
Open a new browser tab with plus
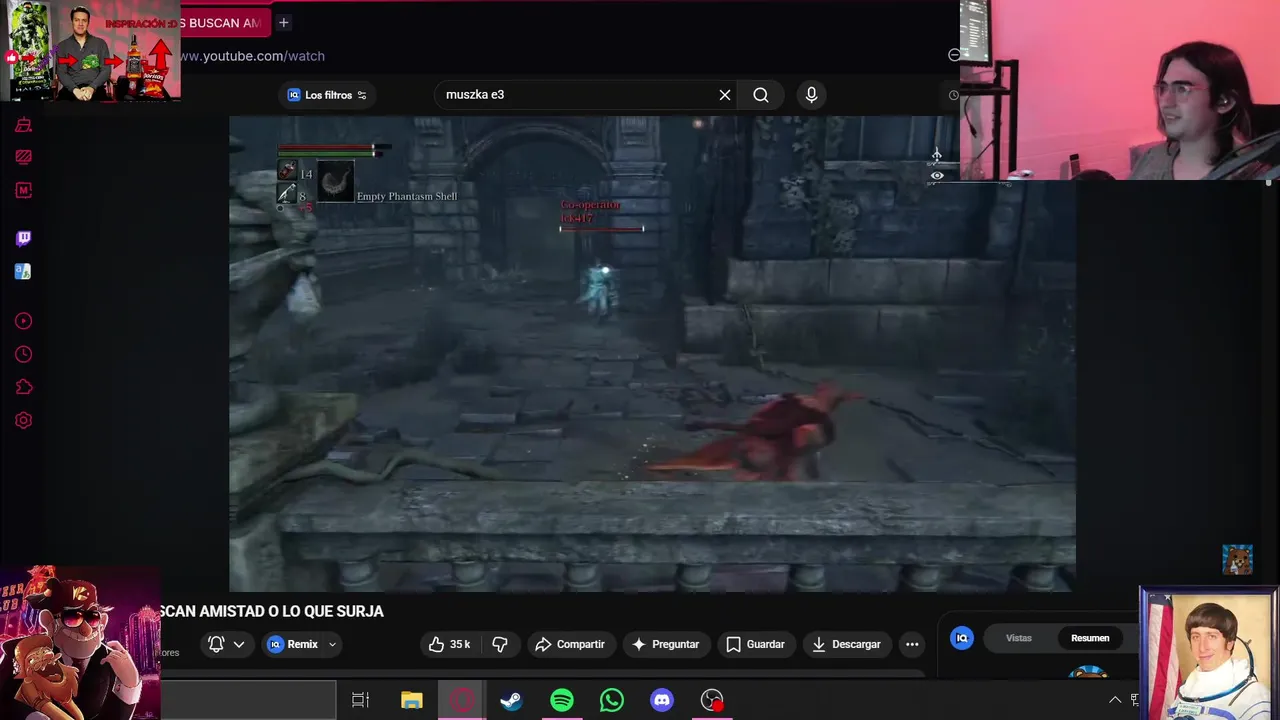click(284, 22)
